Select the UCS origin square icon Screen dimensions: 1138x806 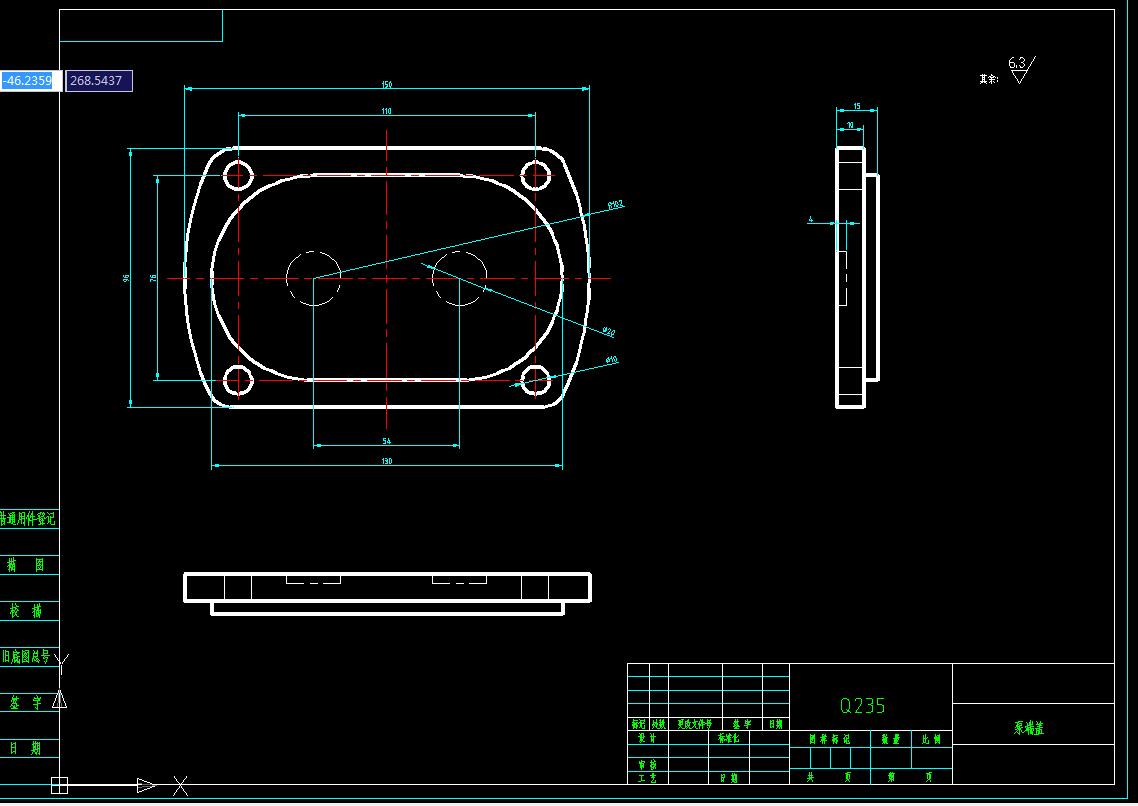pos(60,785)
